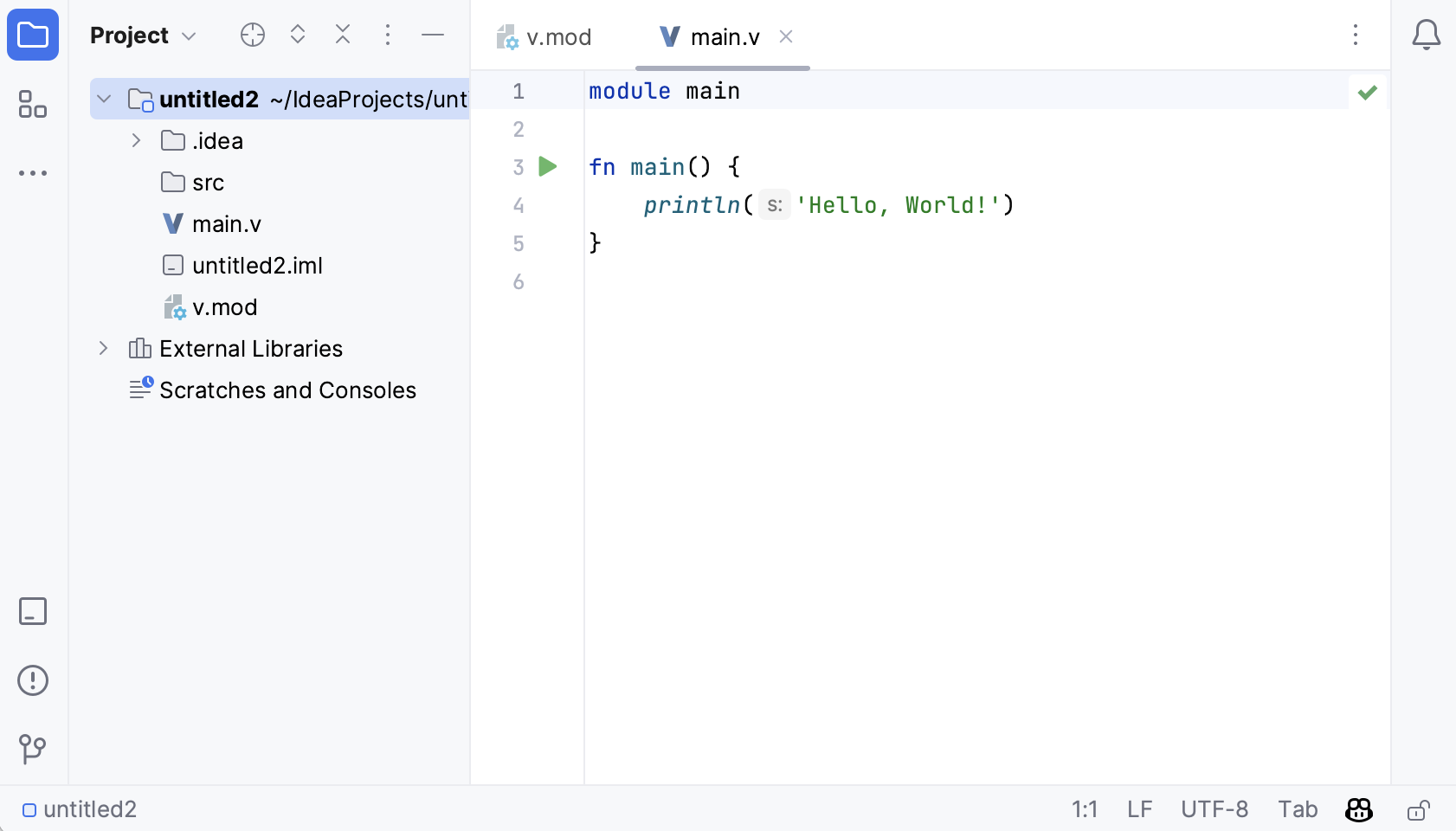Run main via green gutter arrow
The image size is (1456, 831).
point(548,167)
